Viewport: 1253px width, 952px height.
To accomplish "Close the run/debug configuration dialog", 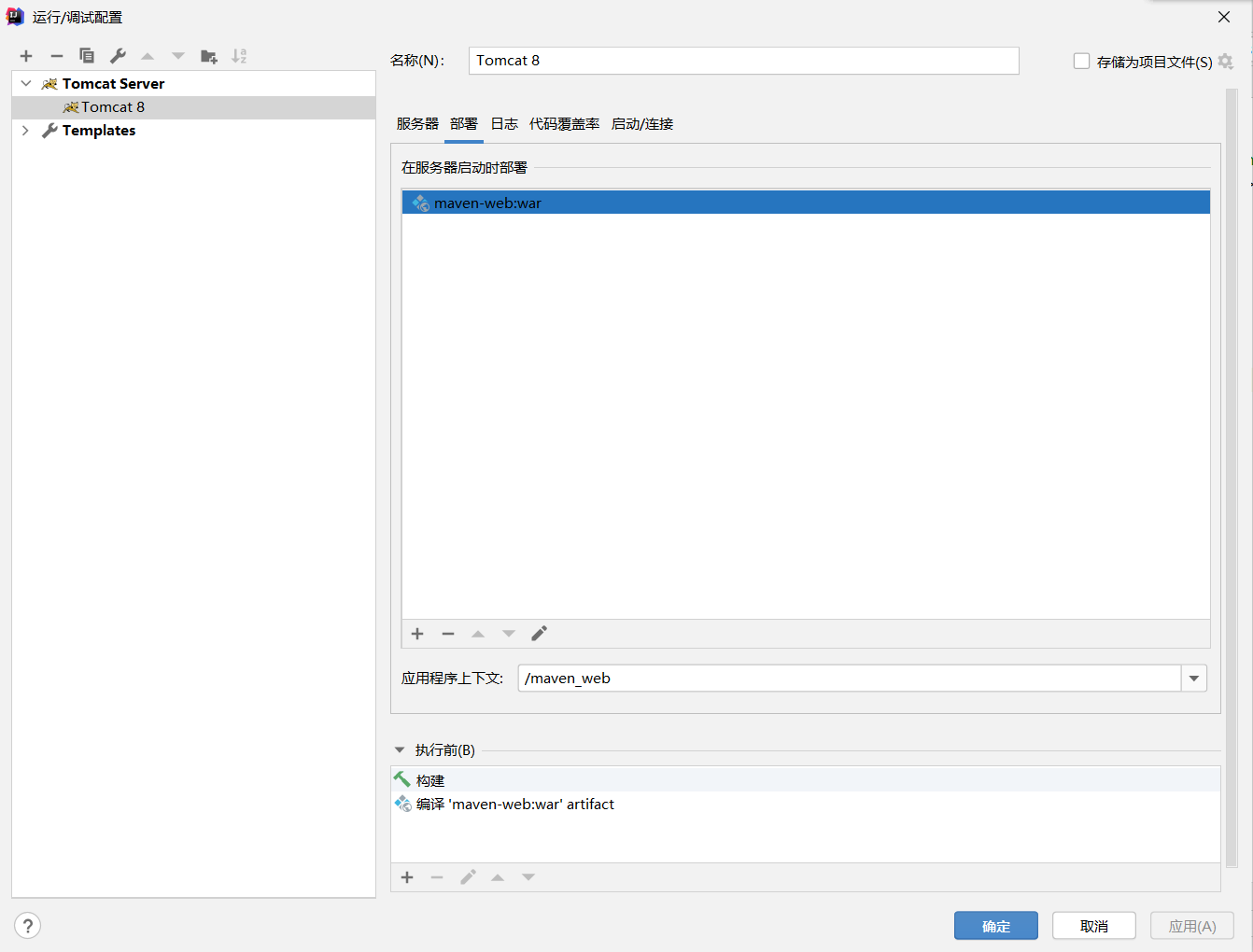I will pyautogui.click(x=1224, y=17).
